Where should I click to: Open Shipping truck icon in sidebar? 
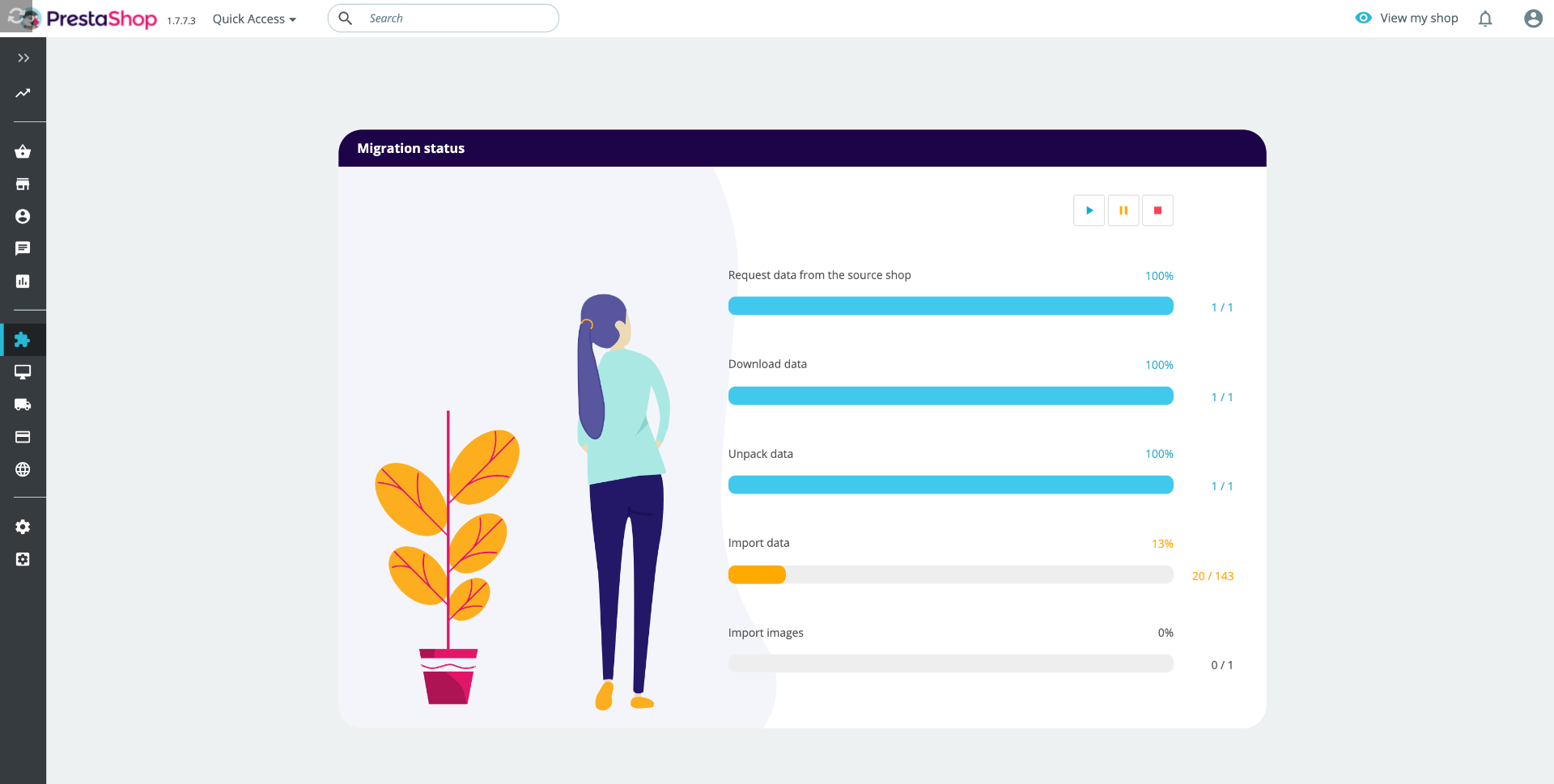coord(23,405)
